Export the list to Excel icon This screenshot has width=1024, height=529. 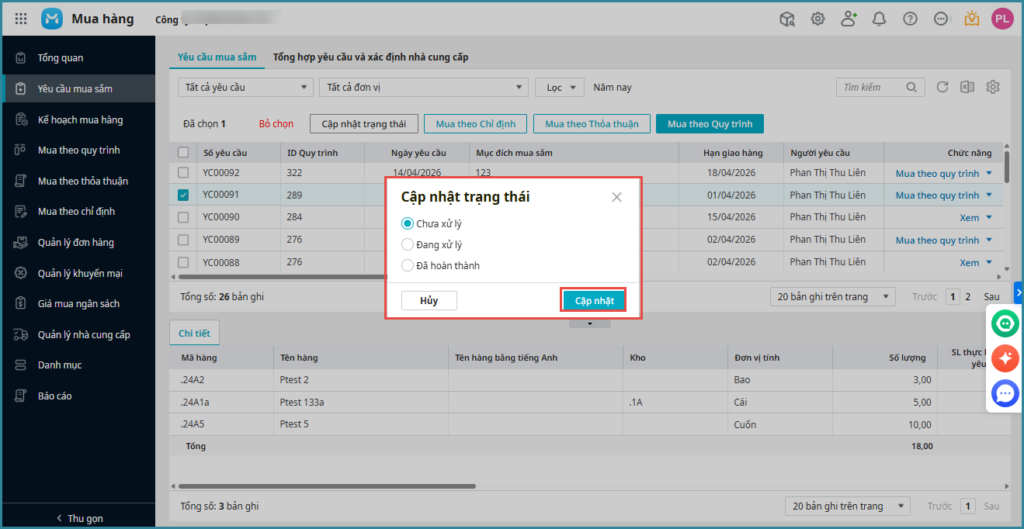point(967,87)
